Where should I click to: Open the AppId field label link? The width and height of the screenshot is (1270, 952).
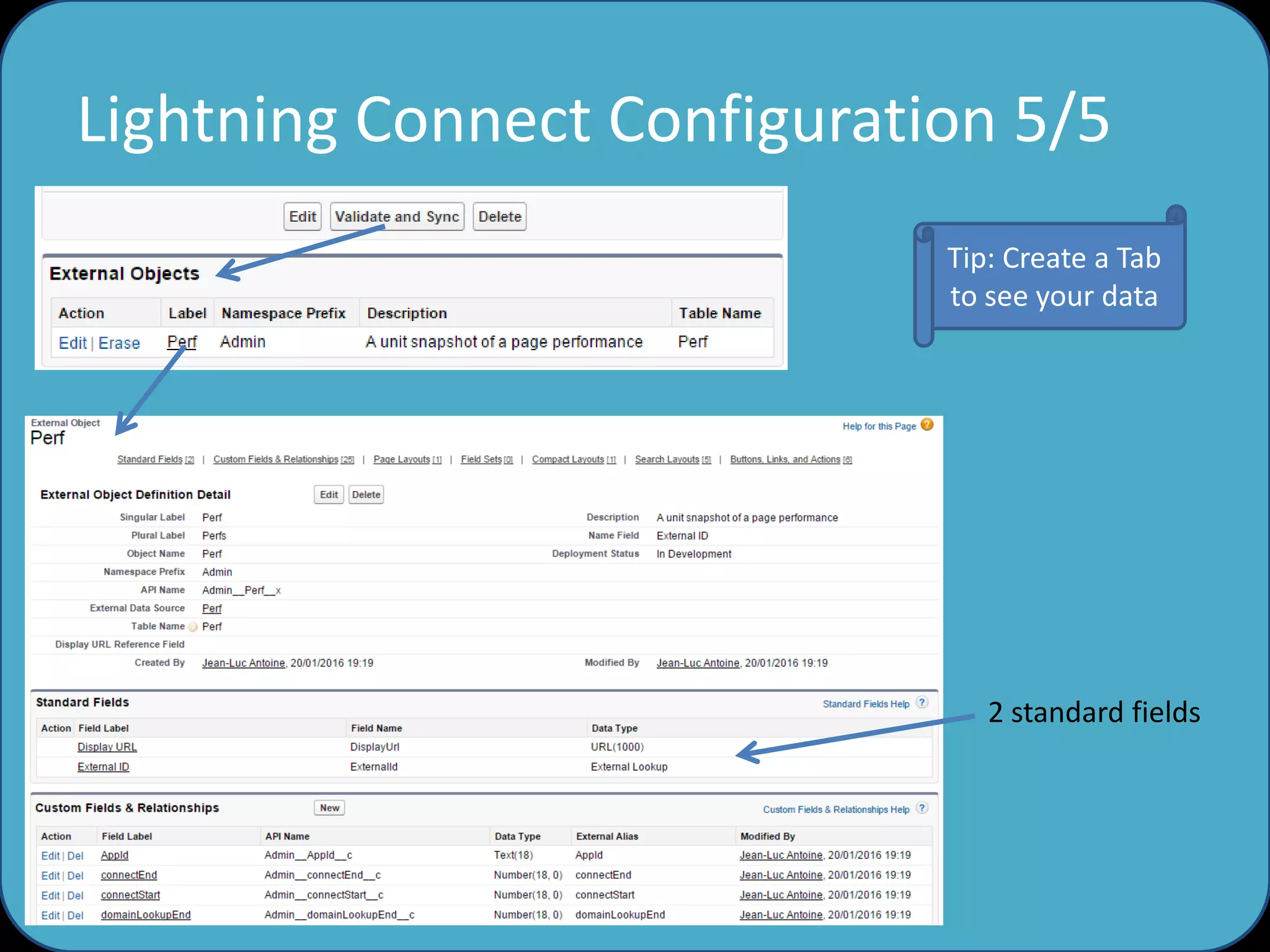(115, 855)
